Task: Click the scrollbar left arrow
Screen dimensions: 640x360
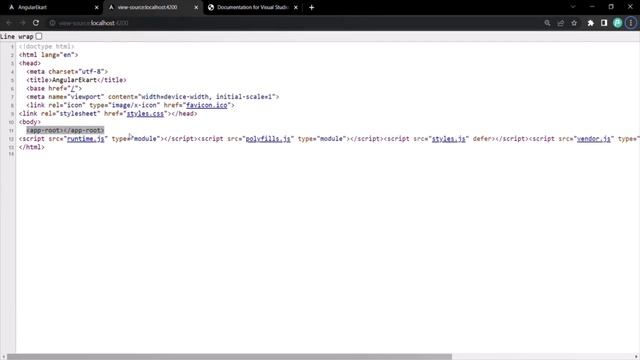Action: pyautogui.click(x=3, y=356)
